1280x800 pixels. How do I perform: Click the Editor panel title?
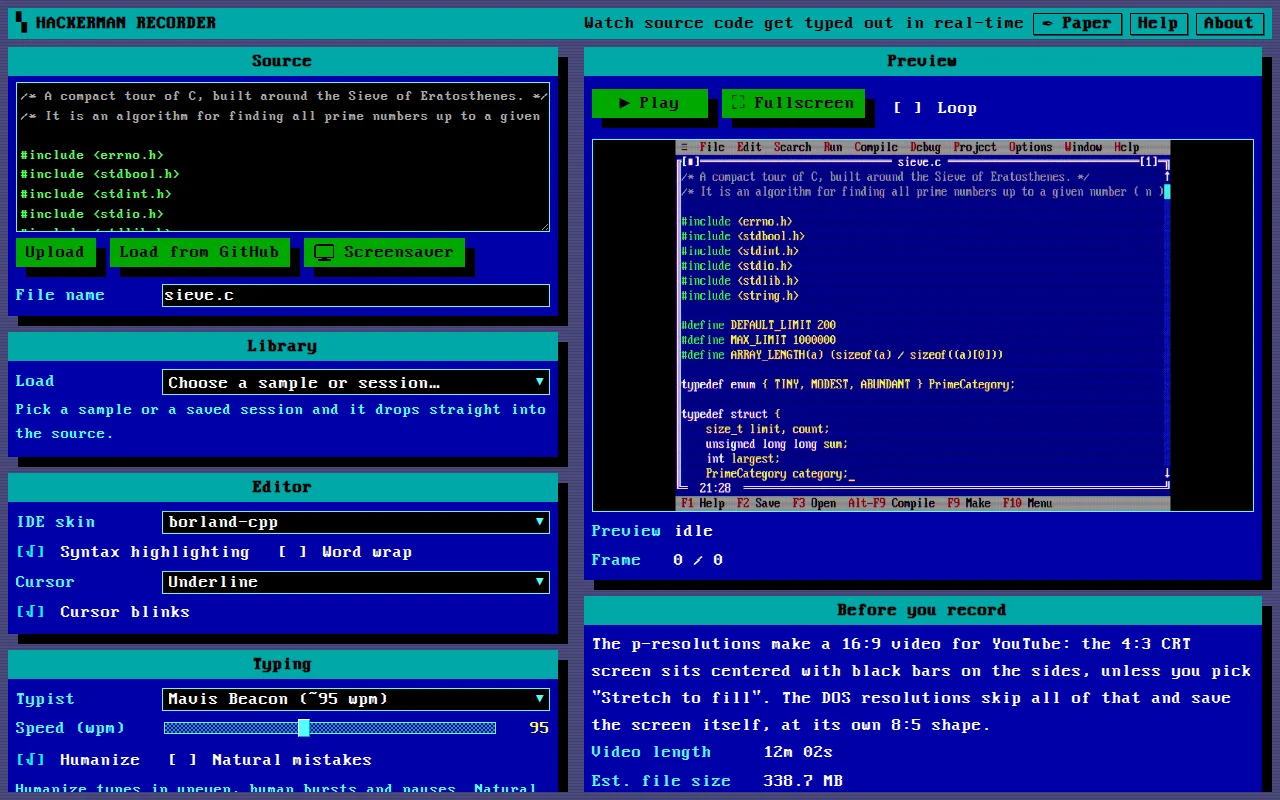(283, 487)
